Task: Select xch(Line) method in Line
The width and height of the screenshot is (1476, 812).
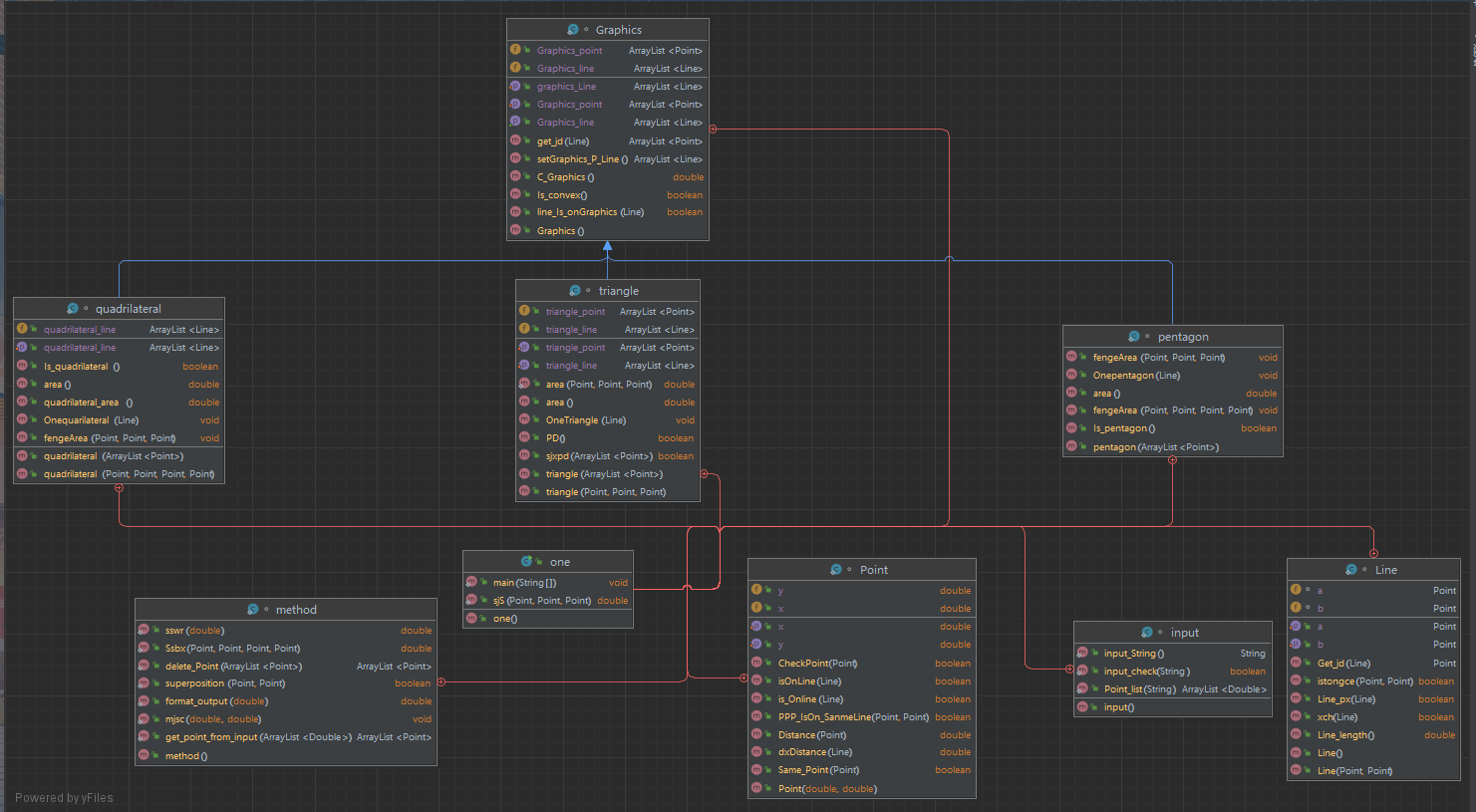Action: (x=1337, y=717)
